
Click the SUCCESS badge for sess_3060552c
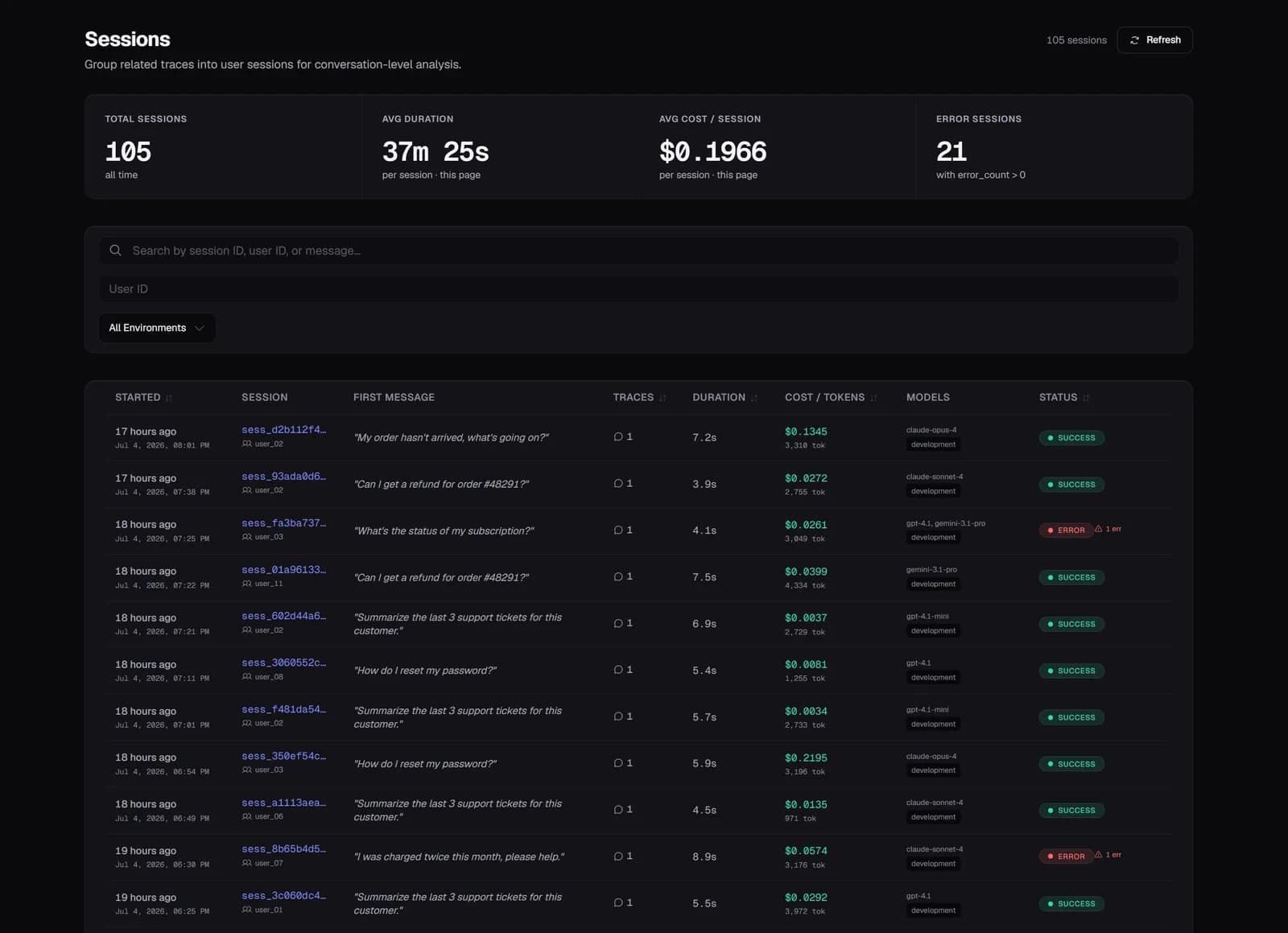click(1071, 671)
